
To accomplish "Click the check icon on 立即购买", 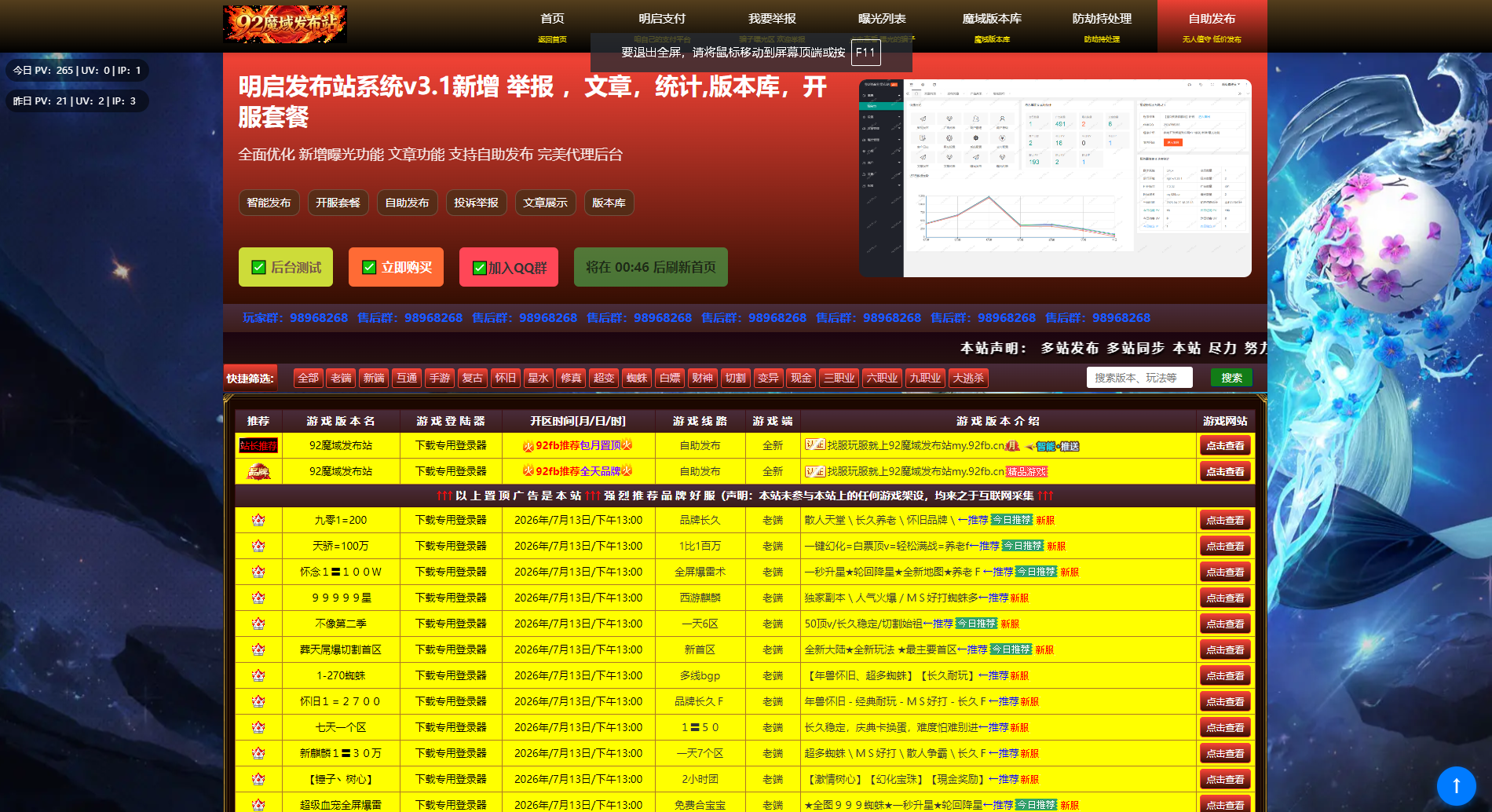I will [x=369, y=267].
